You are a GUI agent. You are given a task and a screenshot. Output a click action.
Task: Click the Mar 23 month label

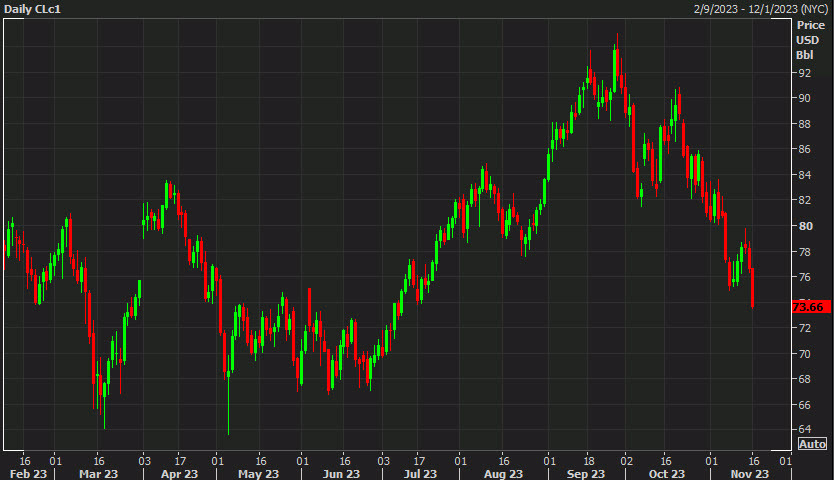tap(98, 474)
